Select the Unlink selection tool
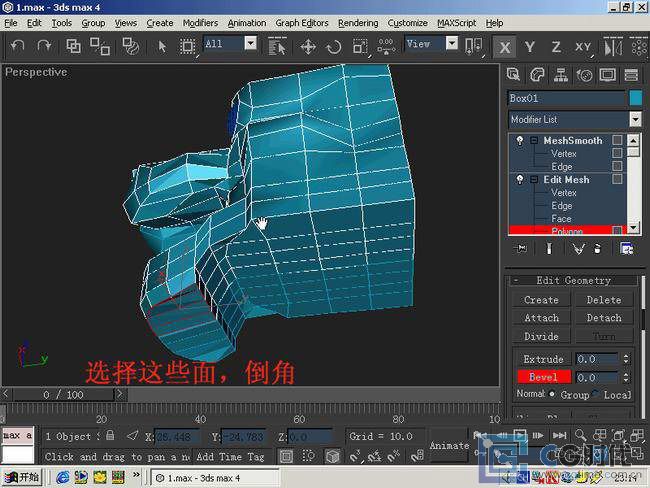 point(100,46)
